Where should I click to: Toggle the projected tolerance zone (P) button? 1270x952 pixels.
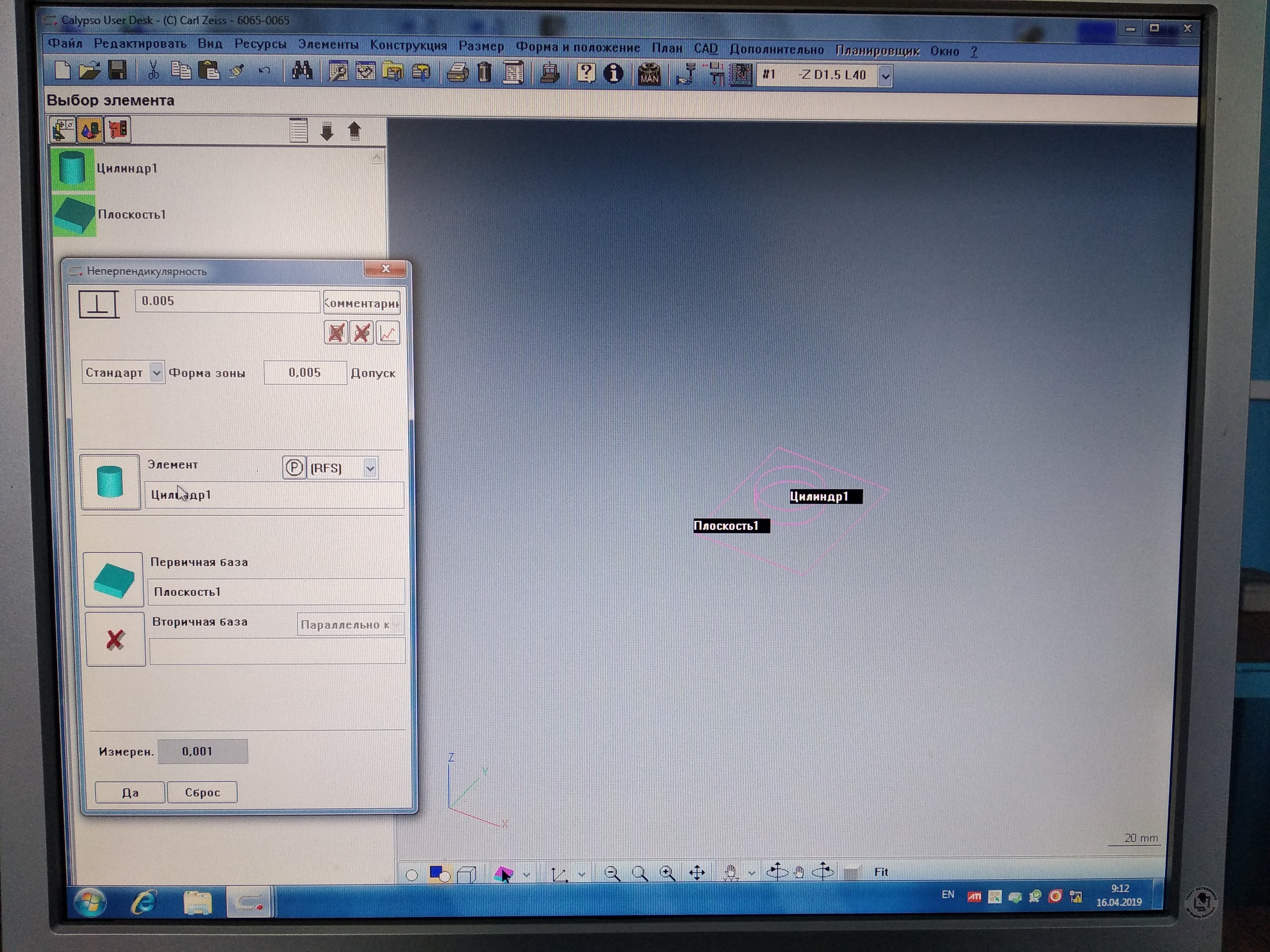click(x=294, y=468)
